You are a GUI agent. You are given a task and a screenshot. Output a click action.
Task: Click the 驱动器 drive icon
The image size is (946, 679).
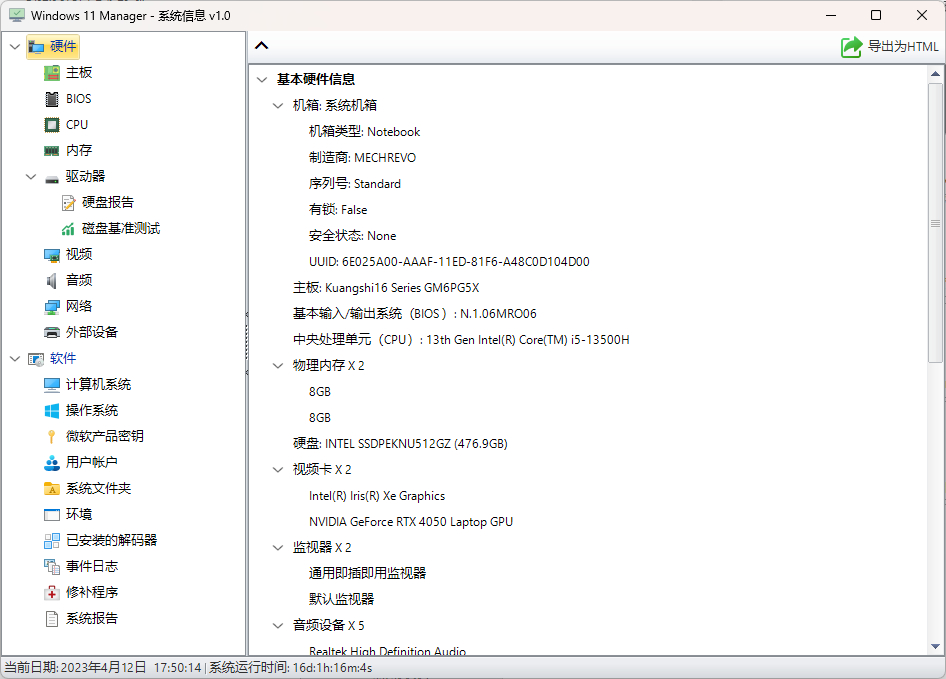tap(52, 177)
